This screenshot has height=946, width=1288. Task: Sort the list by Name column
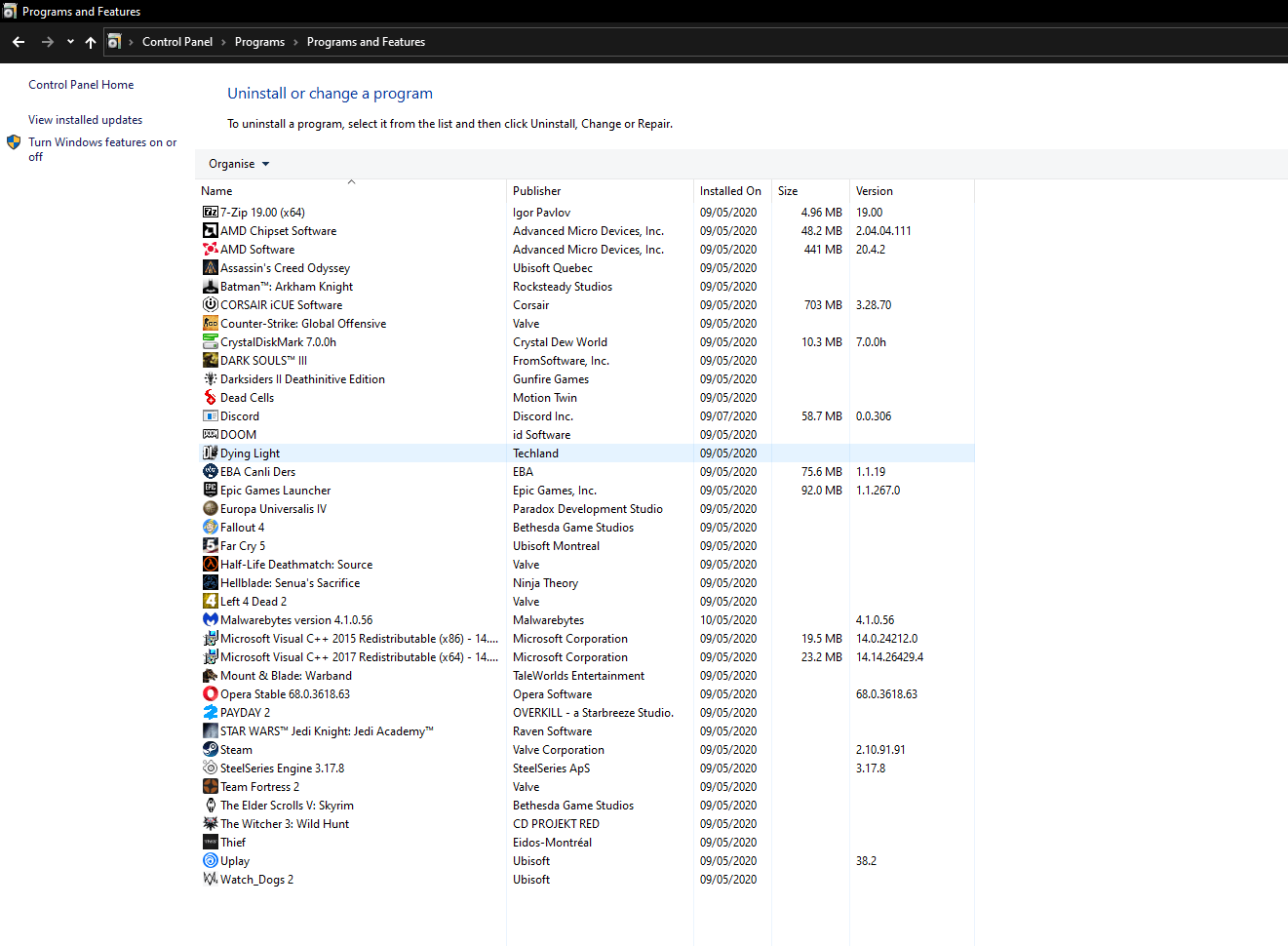[x=216, y=191]
